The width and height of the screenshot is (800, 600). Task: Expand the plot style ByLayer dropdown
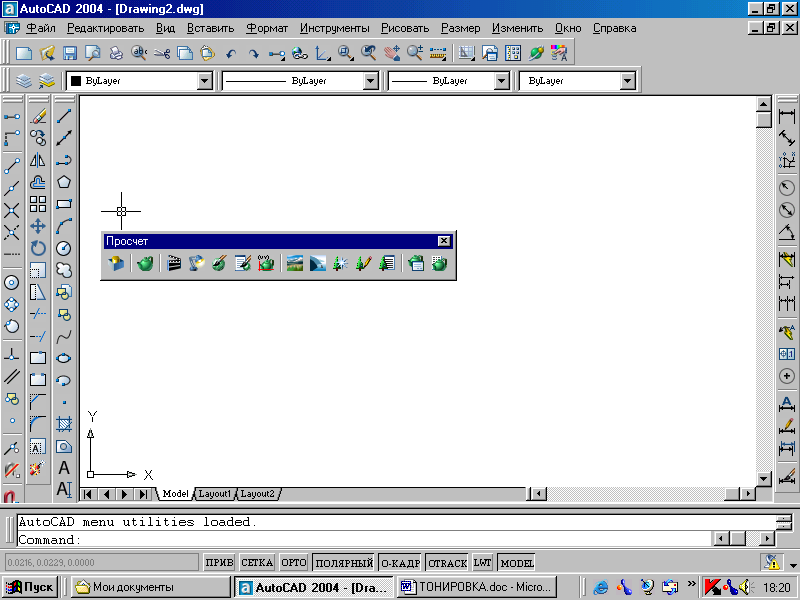pos(628,81)
